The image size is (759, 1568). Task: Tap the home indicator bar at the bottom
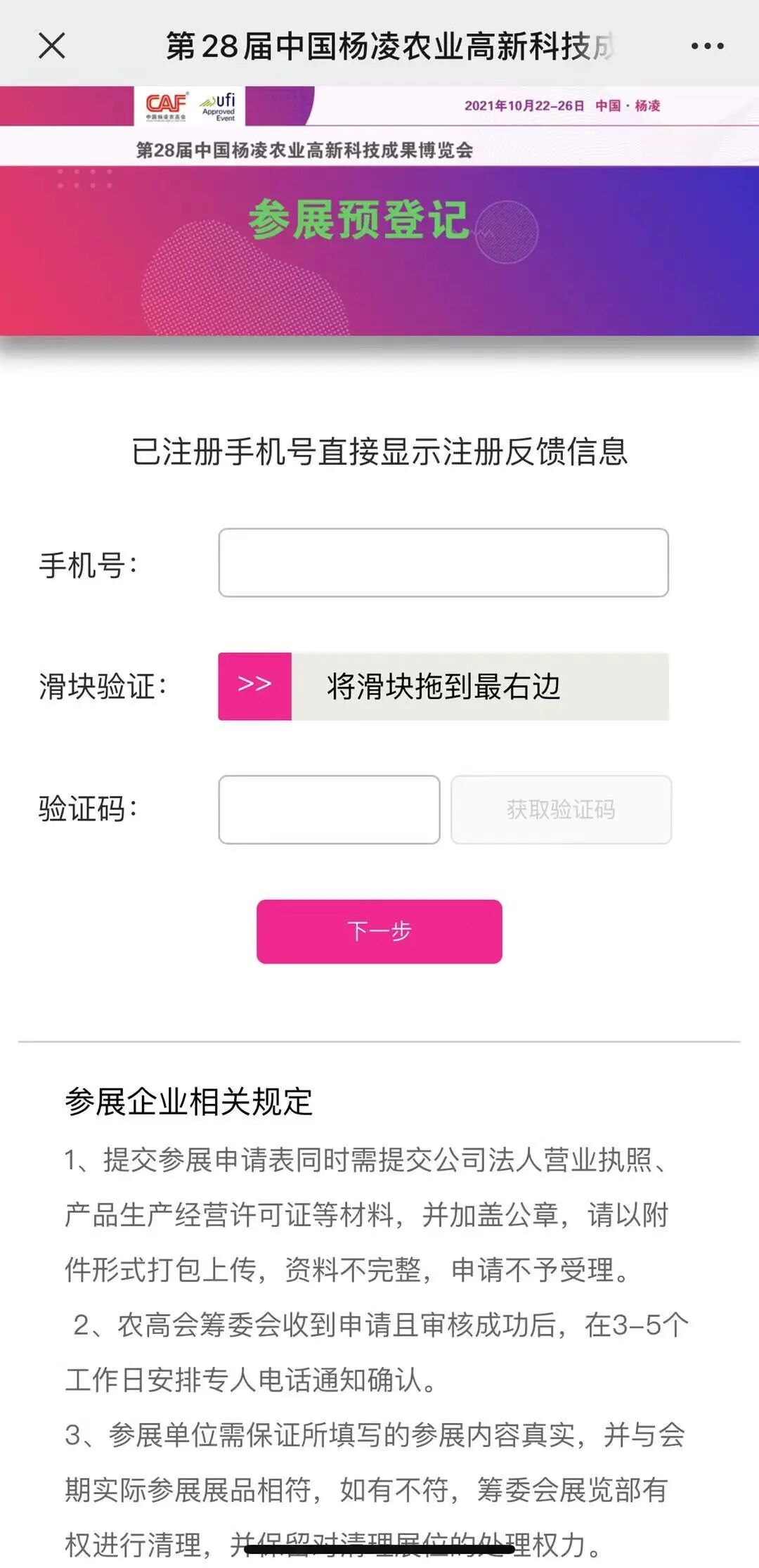coord(379,1548)
